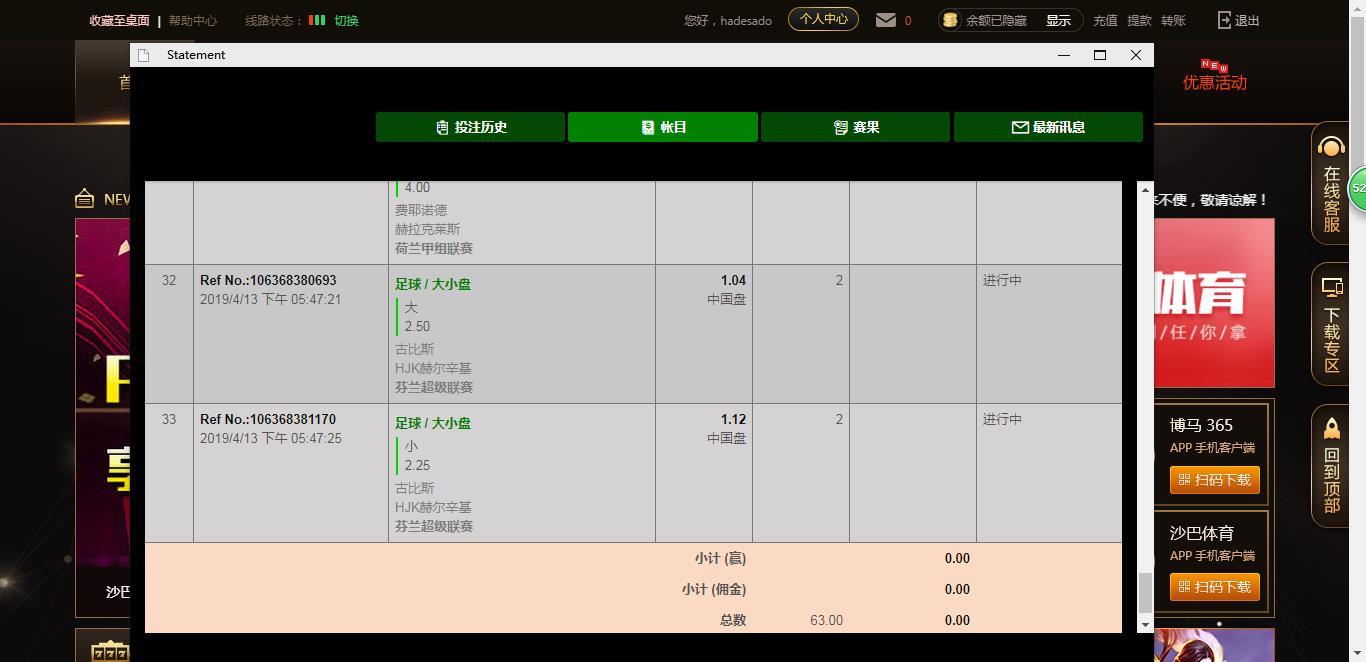Click 博马 365 扫码下载 button
Viewport: 1366px width, 662px height.
click(x=1214, y=480)
